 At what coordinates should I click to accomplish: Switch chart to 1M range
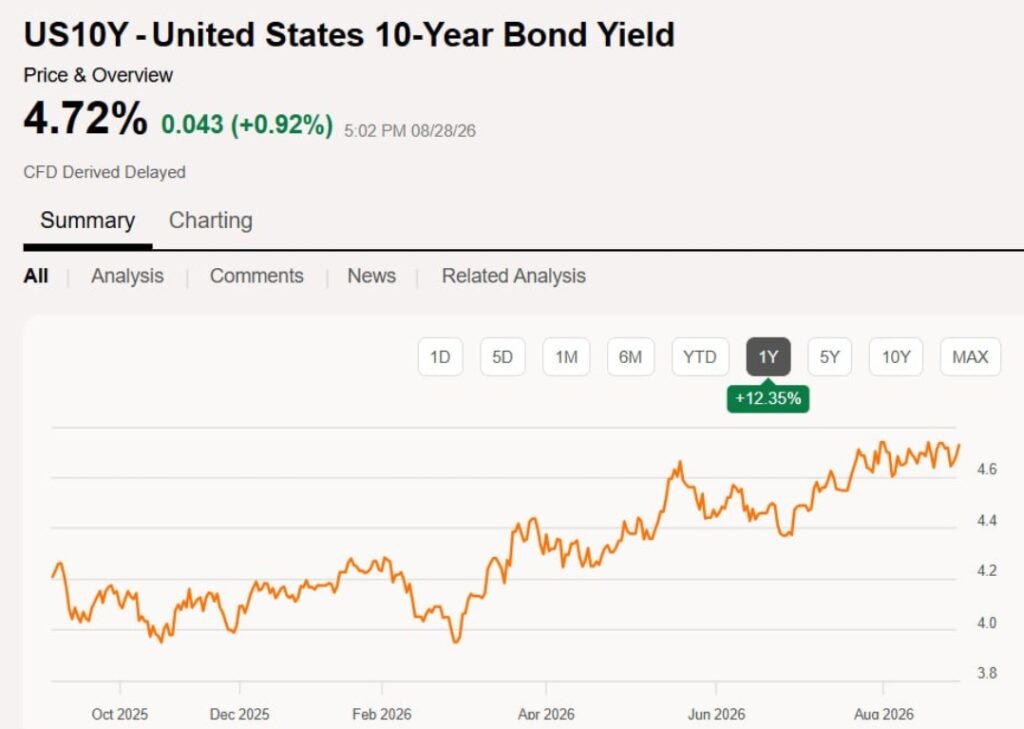point(566,357)
